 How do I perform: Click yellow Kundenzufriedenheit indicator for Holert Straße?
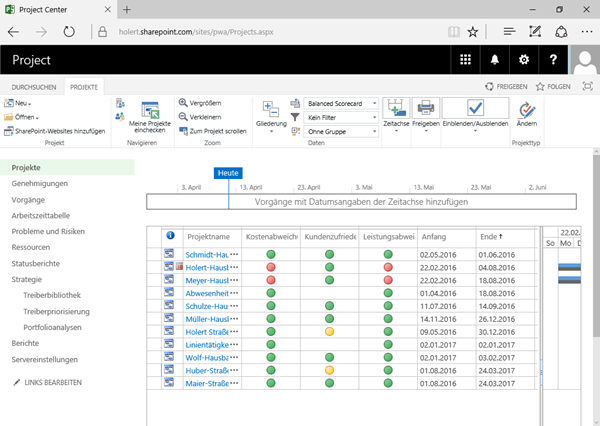coord(329,331)
